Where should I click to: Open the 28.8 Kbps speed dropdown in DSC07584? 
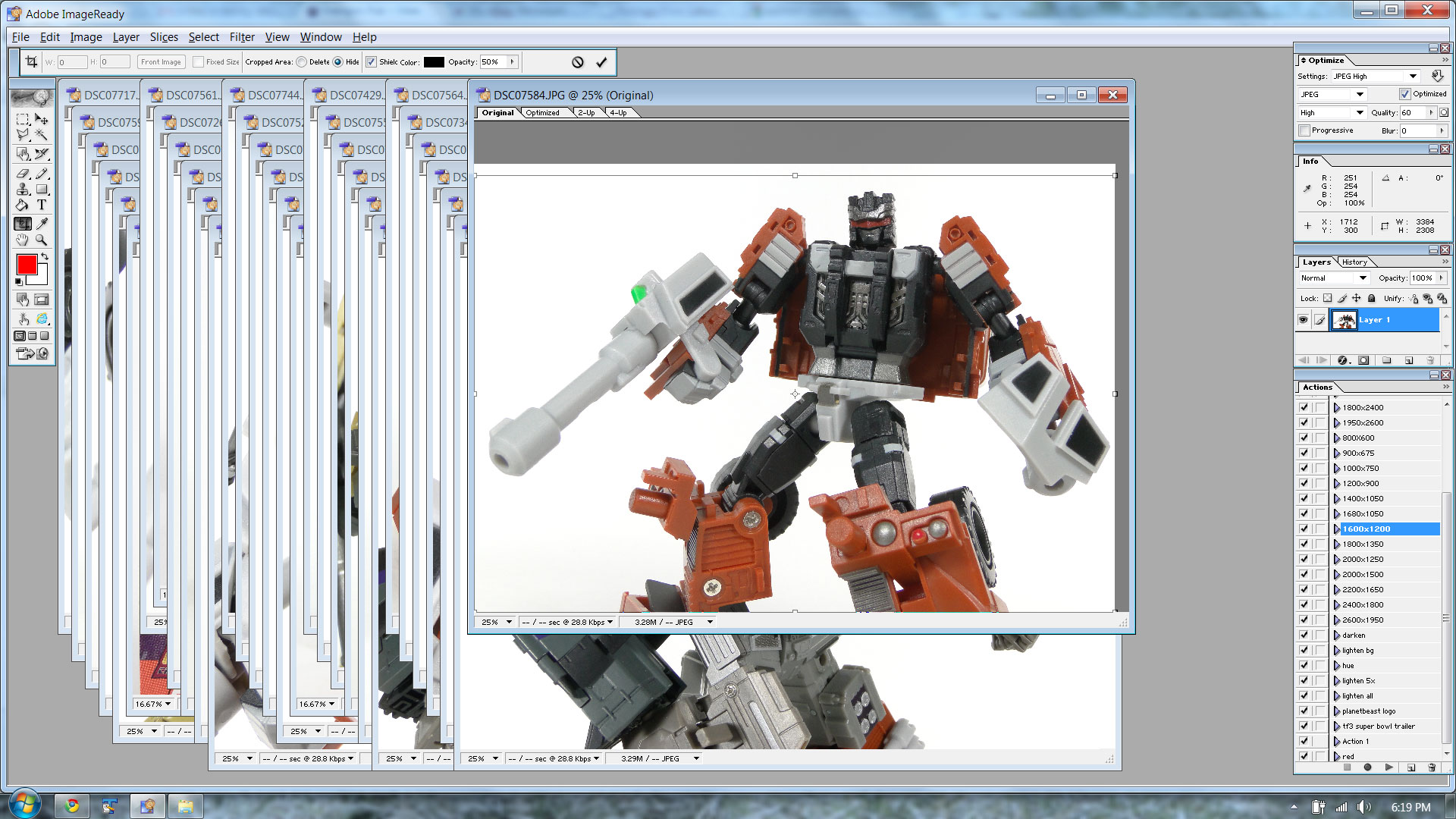coord(610,622)
